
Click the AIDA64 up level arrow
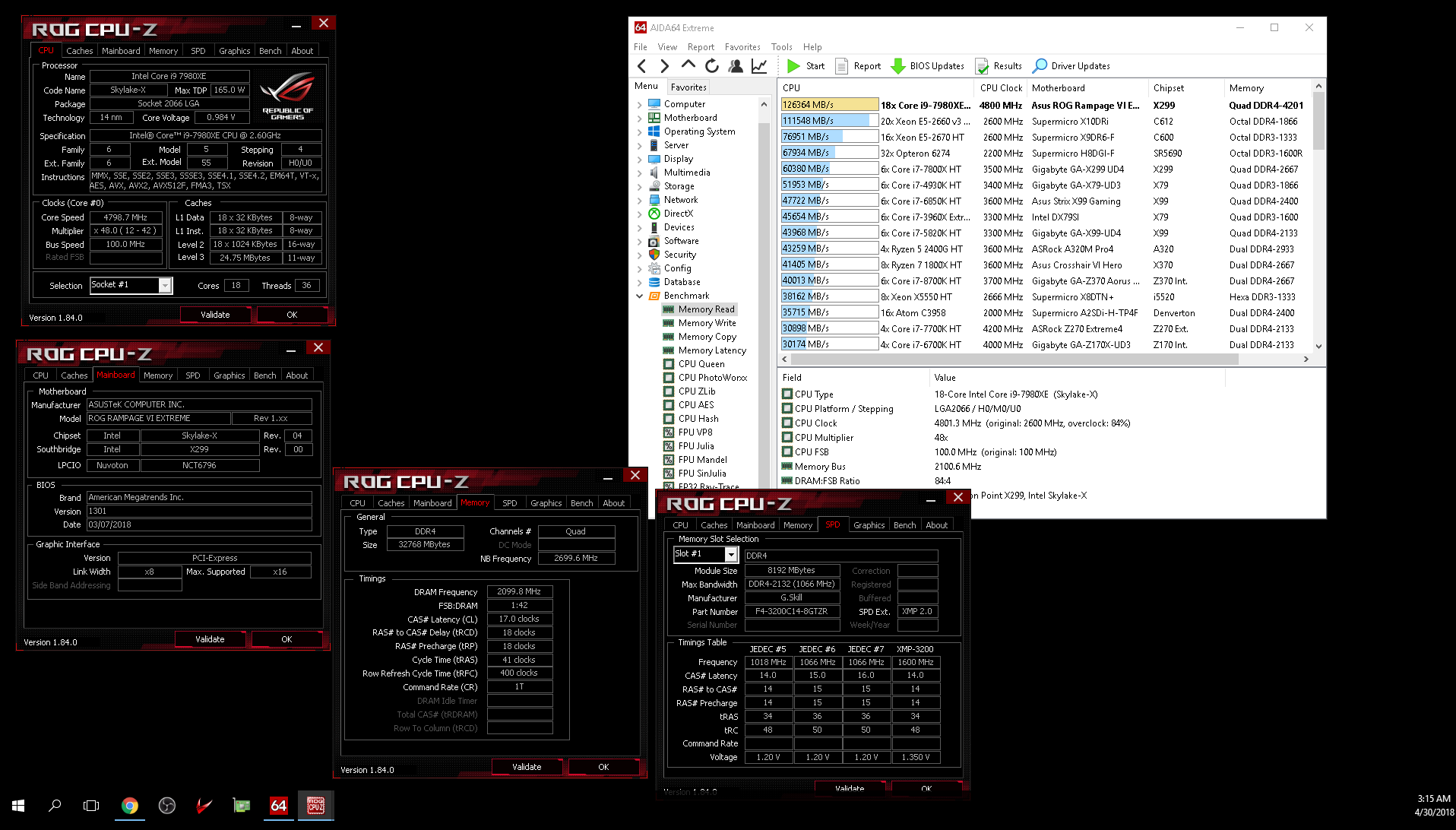pyautogui.click(x=688, y=65)
